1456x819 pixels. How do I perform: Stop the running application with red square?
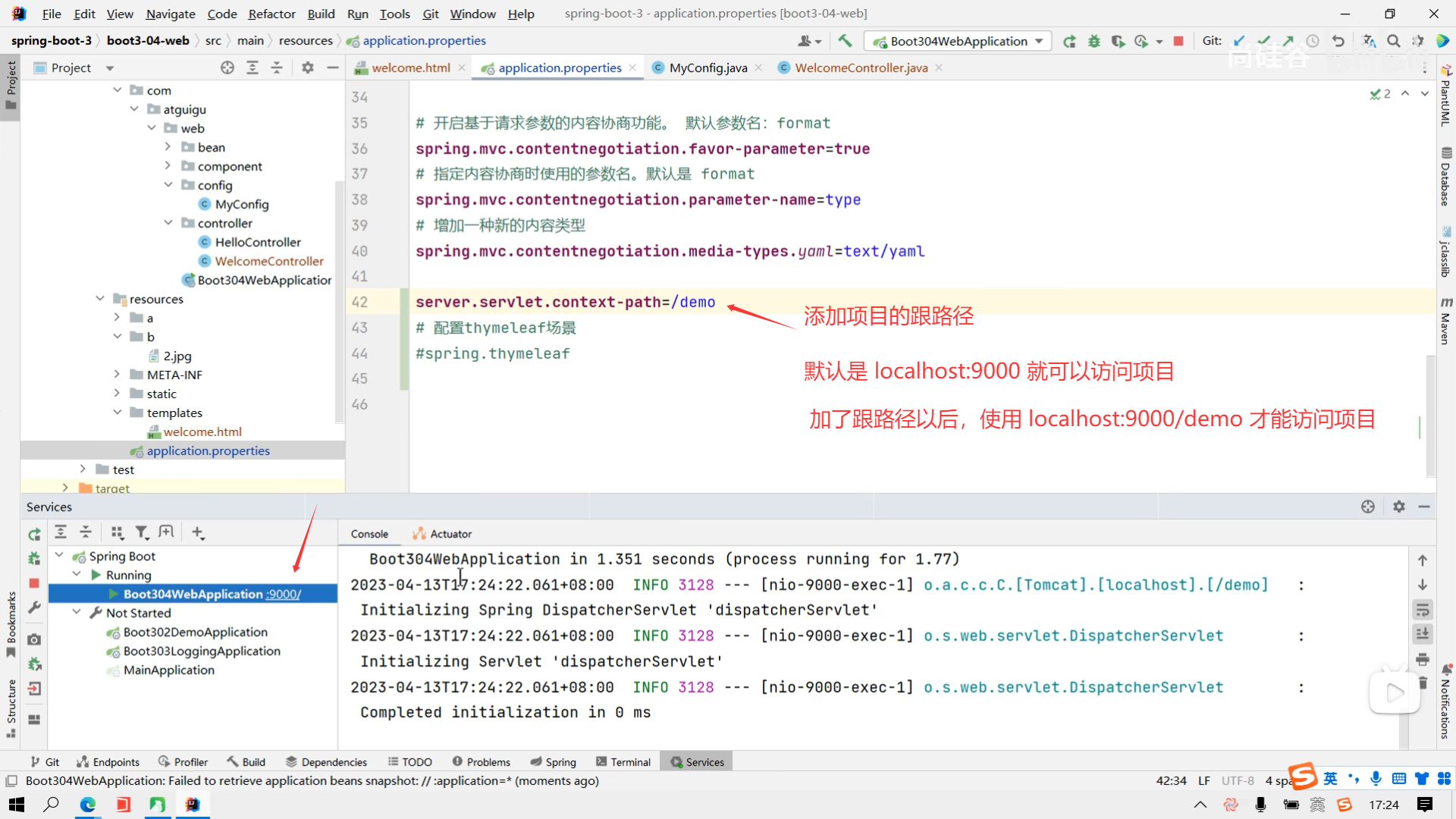point(1178,41)
